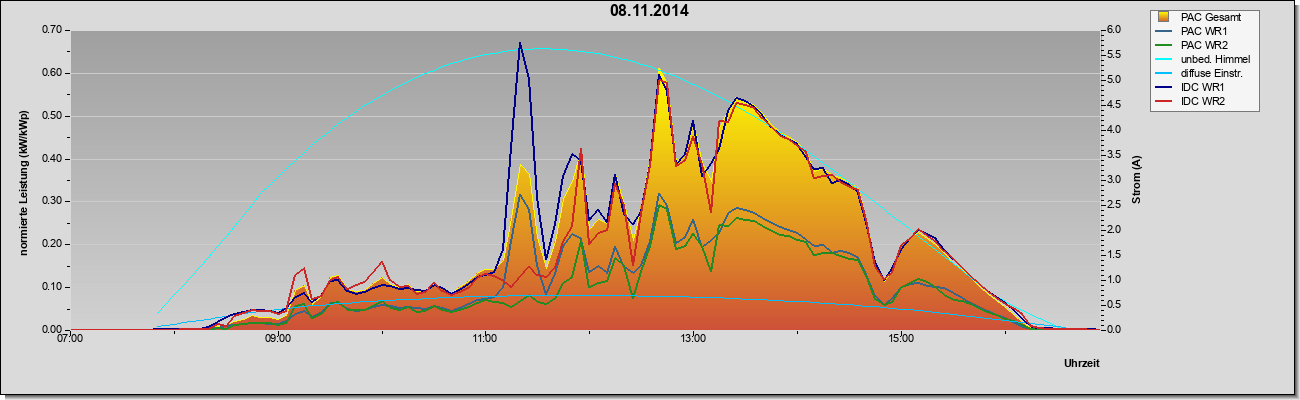Screen dimensions: 1300x400
Task: Click the chart title 08.11.2014
Action: (649, 12)
